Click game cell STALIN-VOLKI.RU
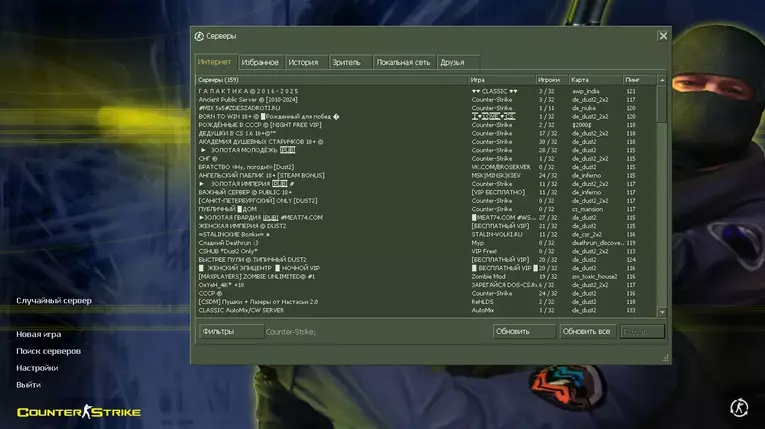 point(497,234)
